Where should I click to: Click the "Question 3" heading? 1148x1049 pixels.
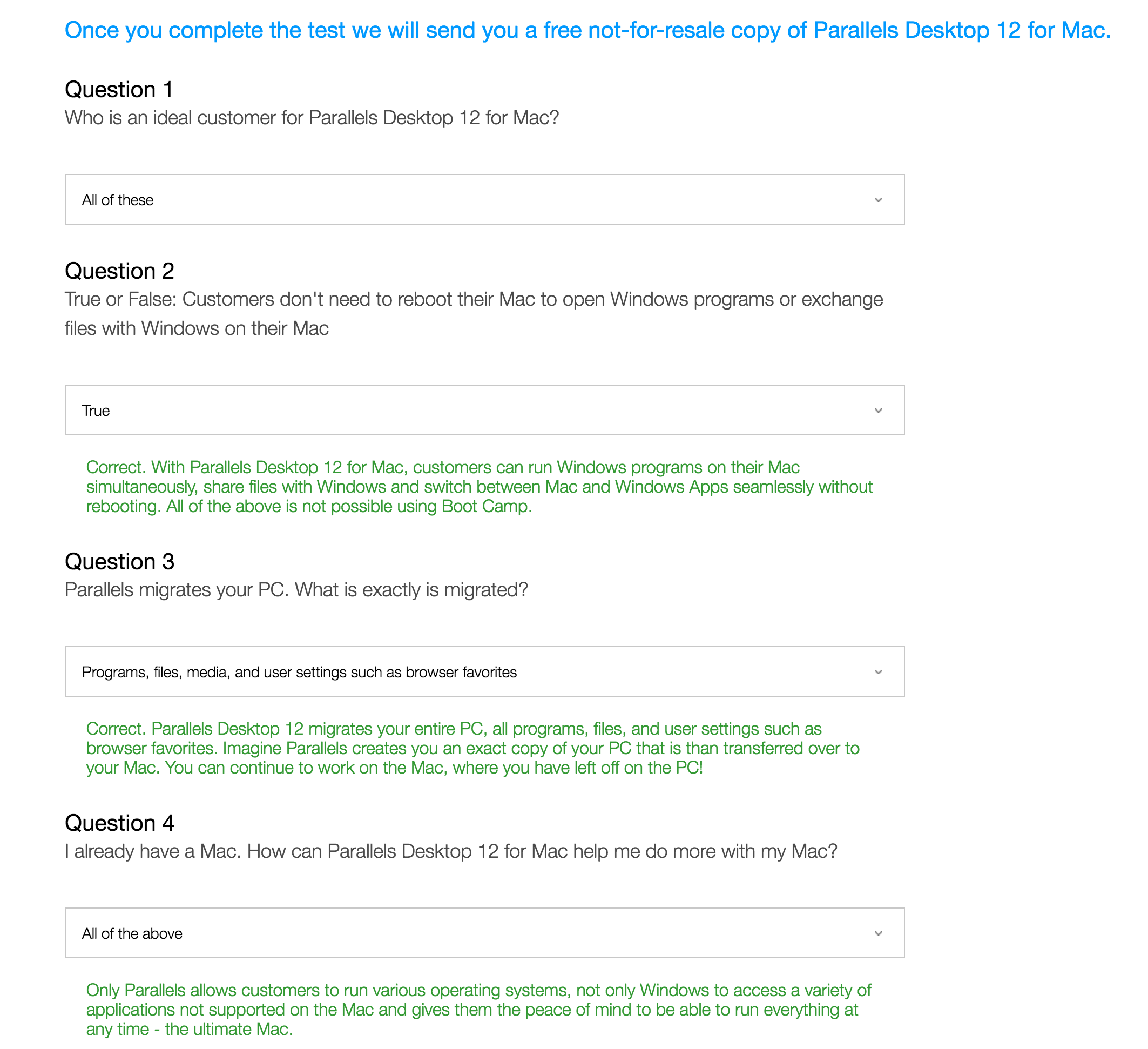[119, 562]
